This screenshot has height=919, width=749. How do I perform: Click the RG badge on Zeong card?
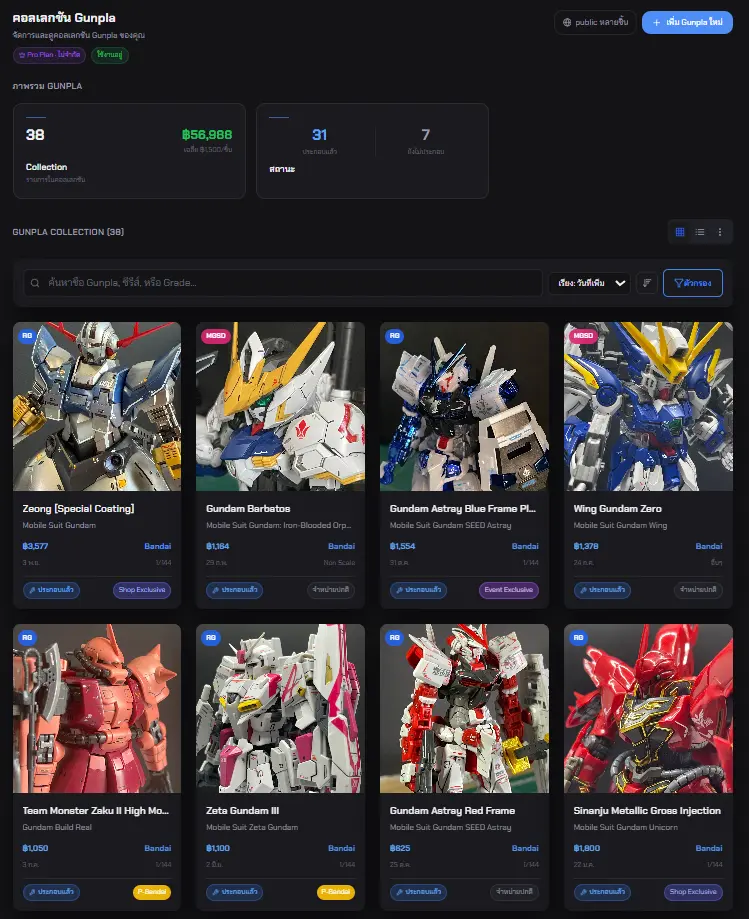pyautogui.click(x=27, y=336)
